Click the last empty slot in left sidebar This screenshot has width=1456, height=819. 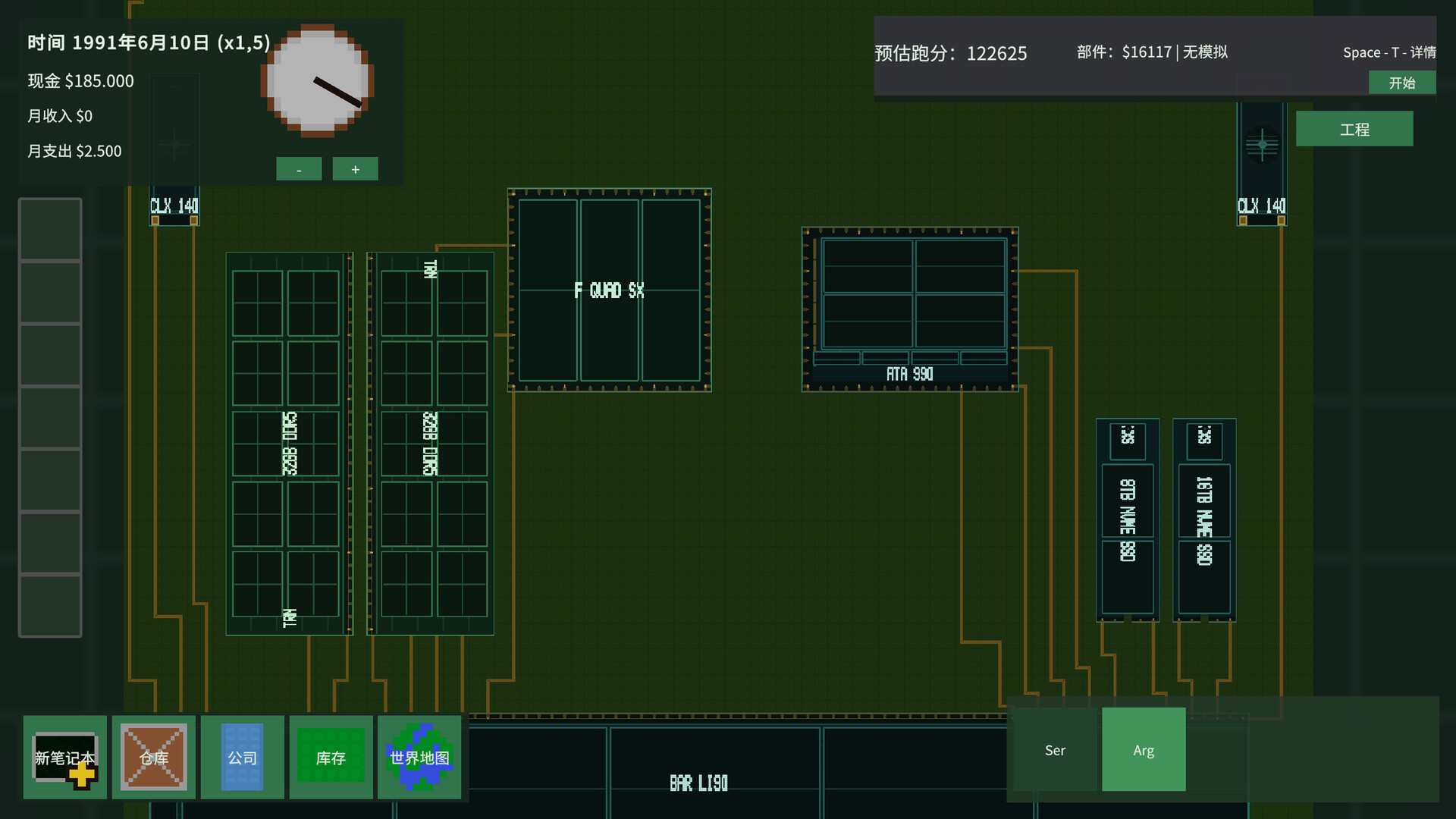[x=50, y=606]
